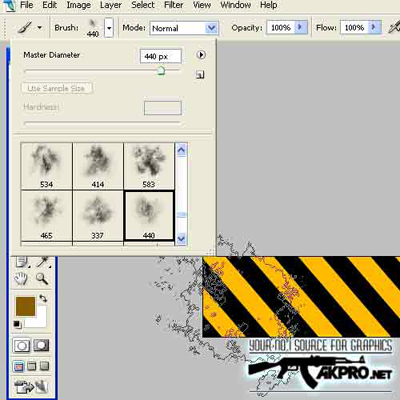Screen dimensions: 400x400
Task: Click the Brush tool preset icon
Action: [x=25, y=27]
